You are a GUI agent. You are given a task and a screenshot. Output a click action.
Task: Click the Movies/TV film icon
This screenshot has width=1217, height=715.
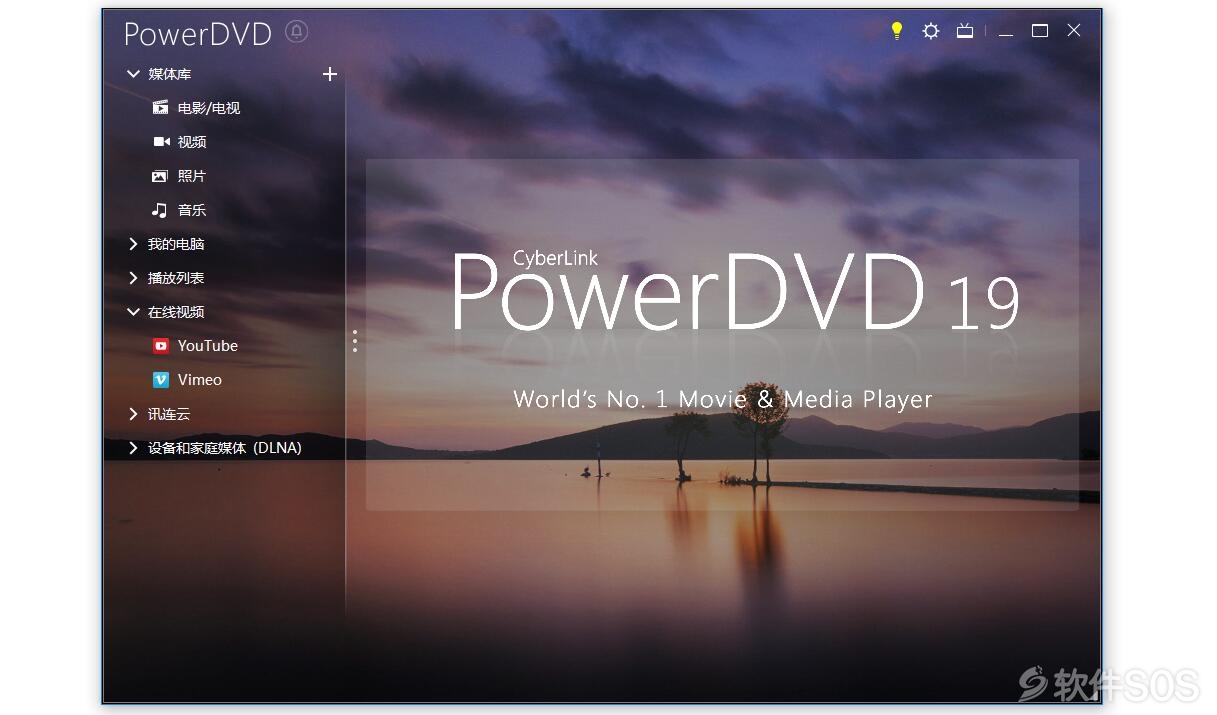pos(160,108)
